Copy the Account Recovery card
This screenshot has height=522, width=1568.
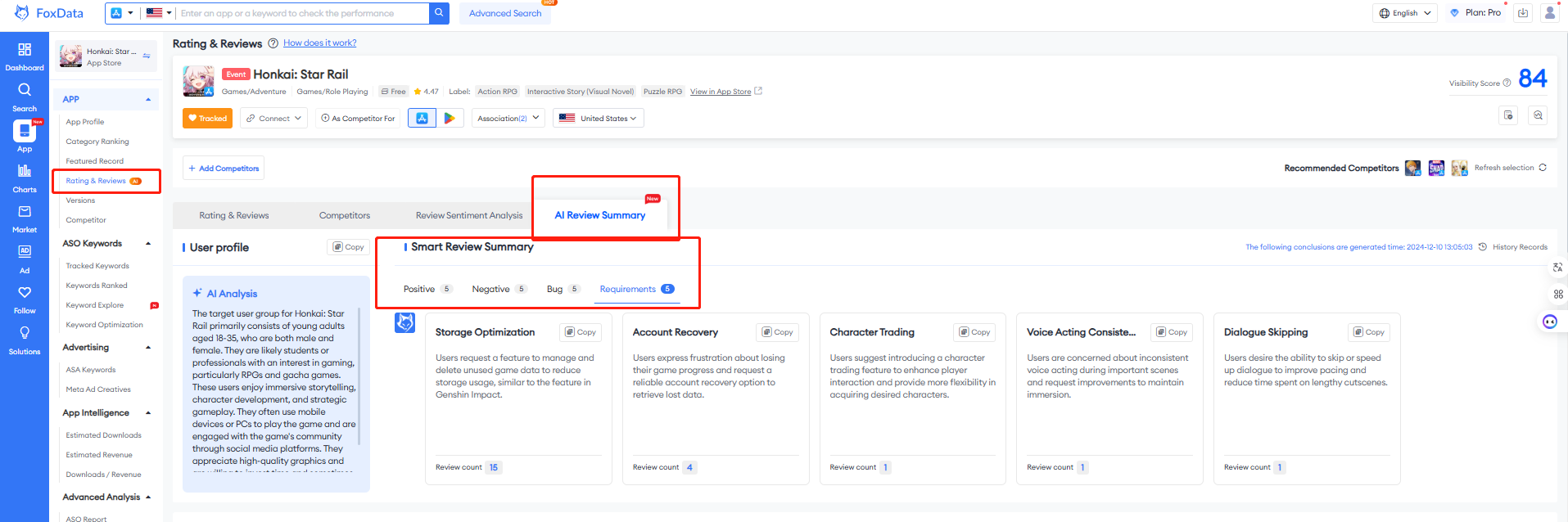click(x=778, y=332)
